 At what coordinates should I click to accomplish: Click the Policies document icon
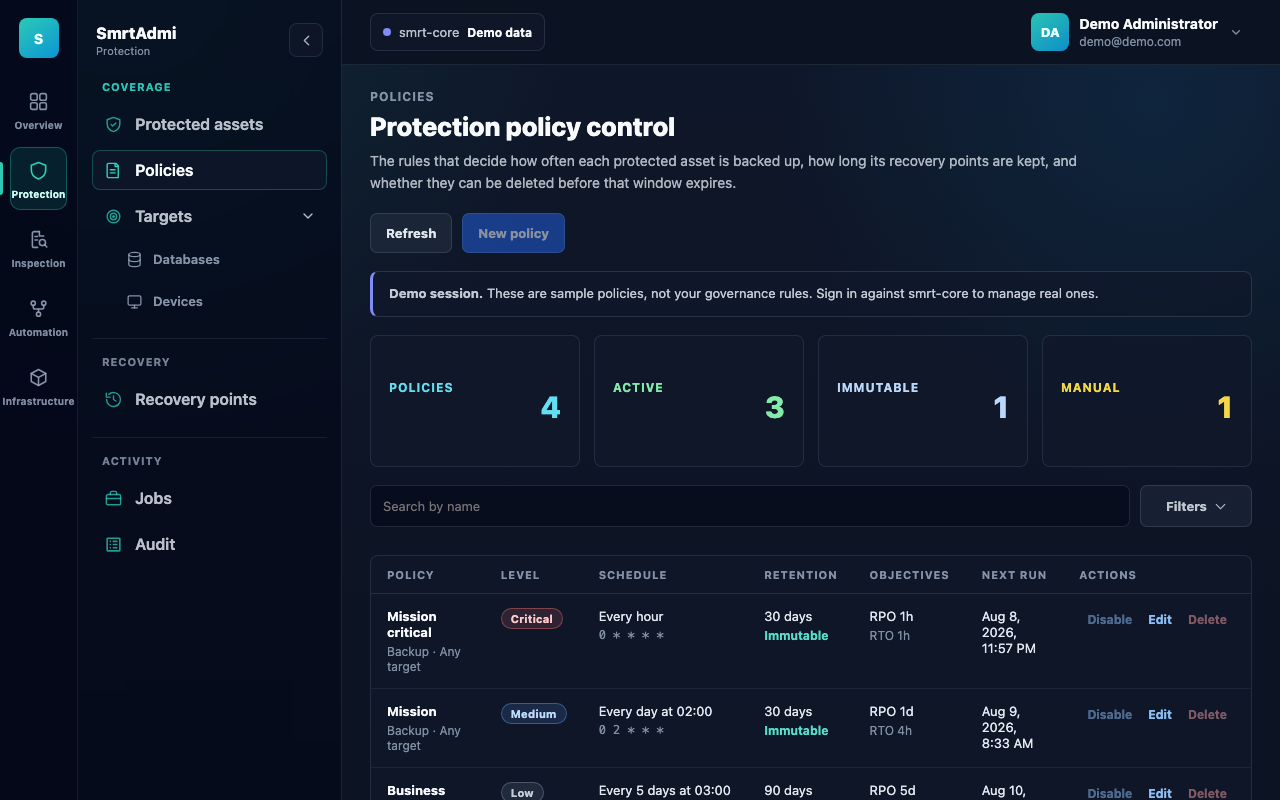coord(114,171)
